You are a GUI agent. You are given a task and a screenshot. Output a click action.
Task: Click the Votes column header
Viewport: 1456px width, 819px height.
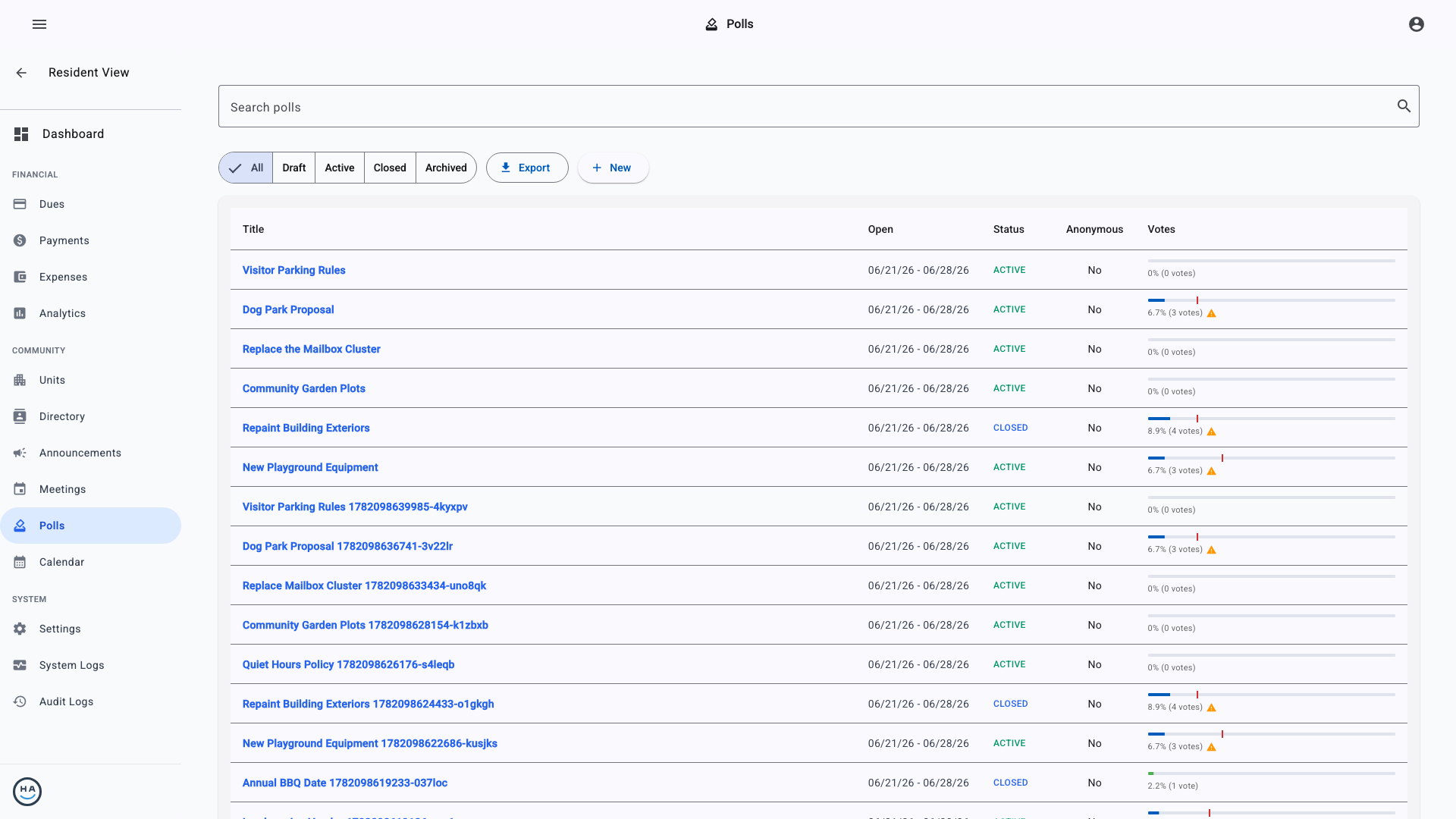click(x=1161, y=229)
